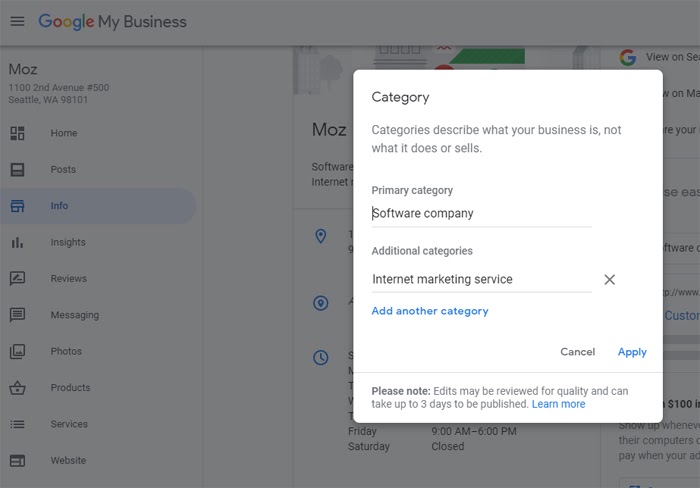Open the Insights menu item

pos(68,242)
